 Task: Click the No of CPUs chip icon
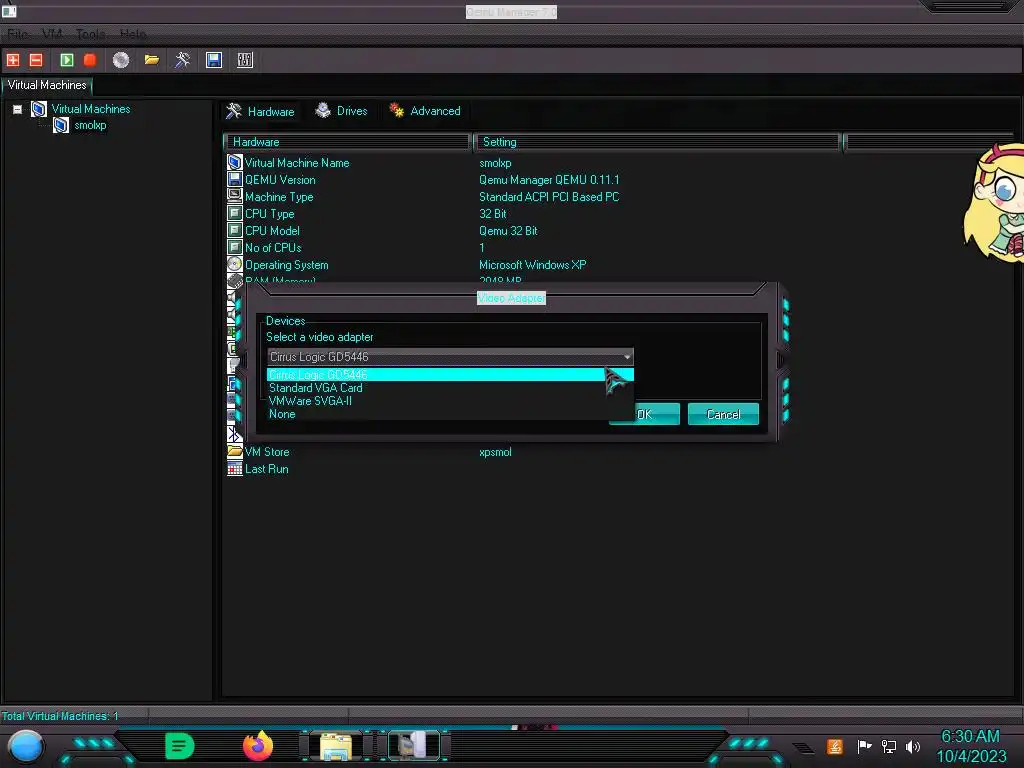point(234,247)
